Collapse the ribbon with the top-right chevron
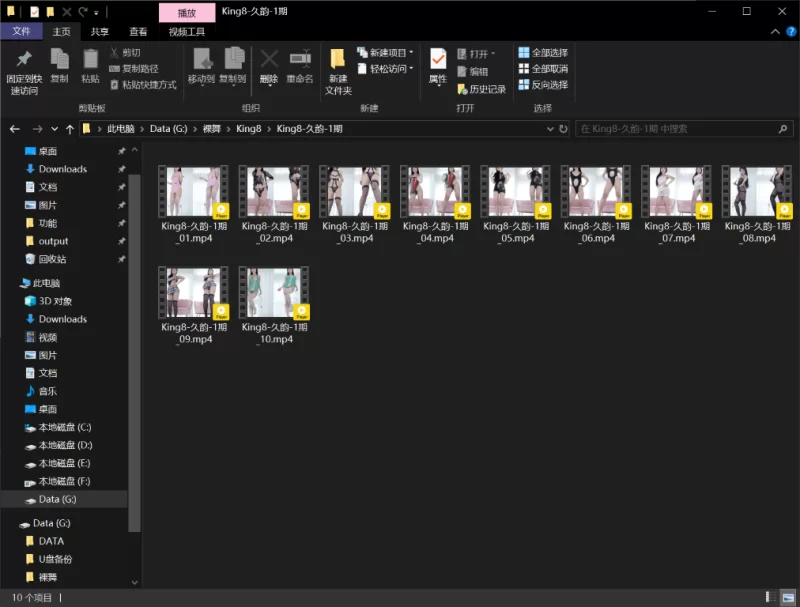Viewport: 800px width, 607px height. [772, 32]
